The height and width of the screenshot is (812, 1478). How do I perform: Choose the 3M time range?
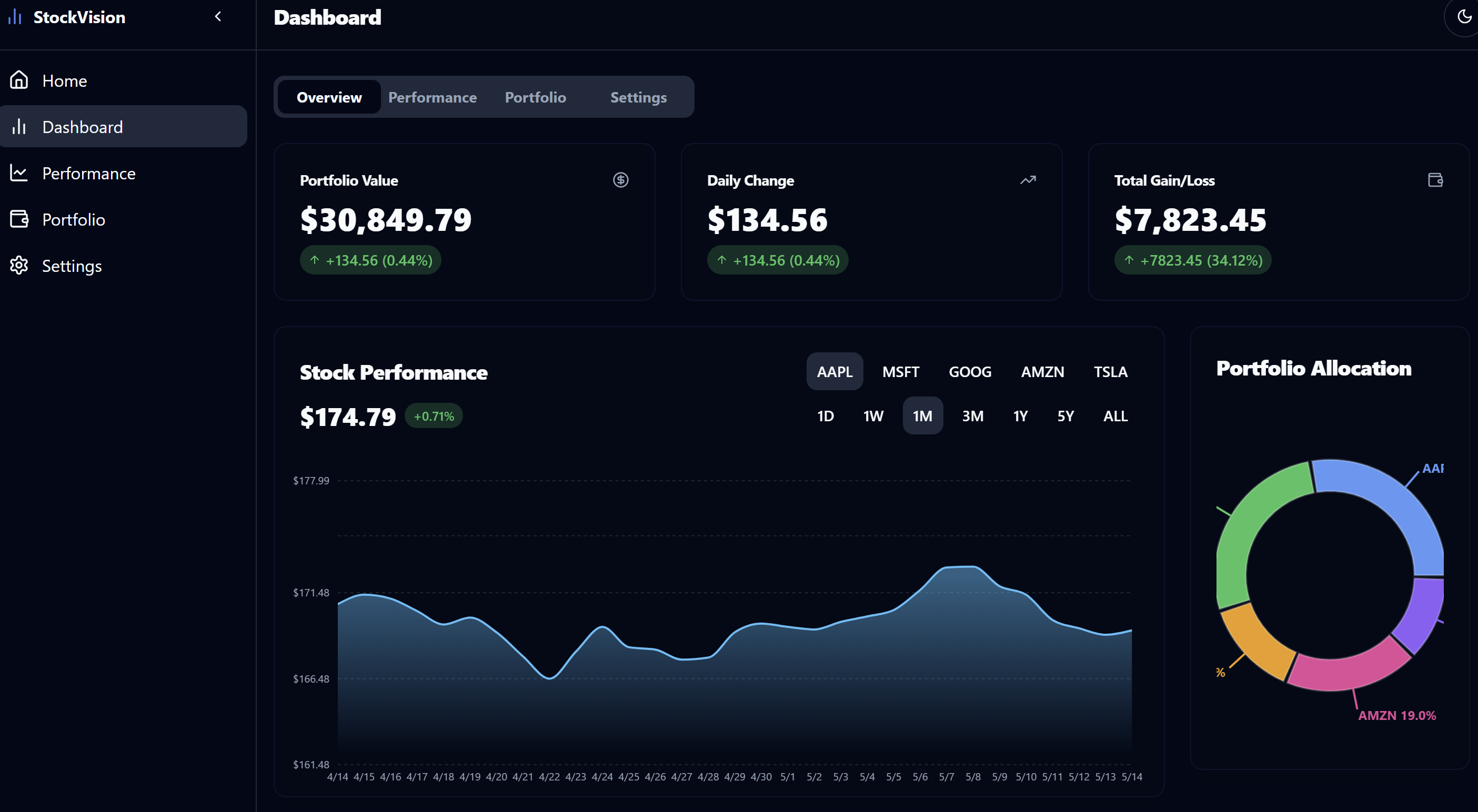(x=972, y=417)
